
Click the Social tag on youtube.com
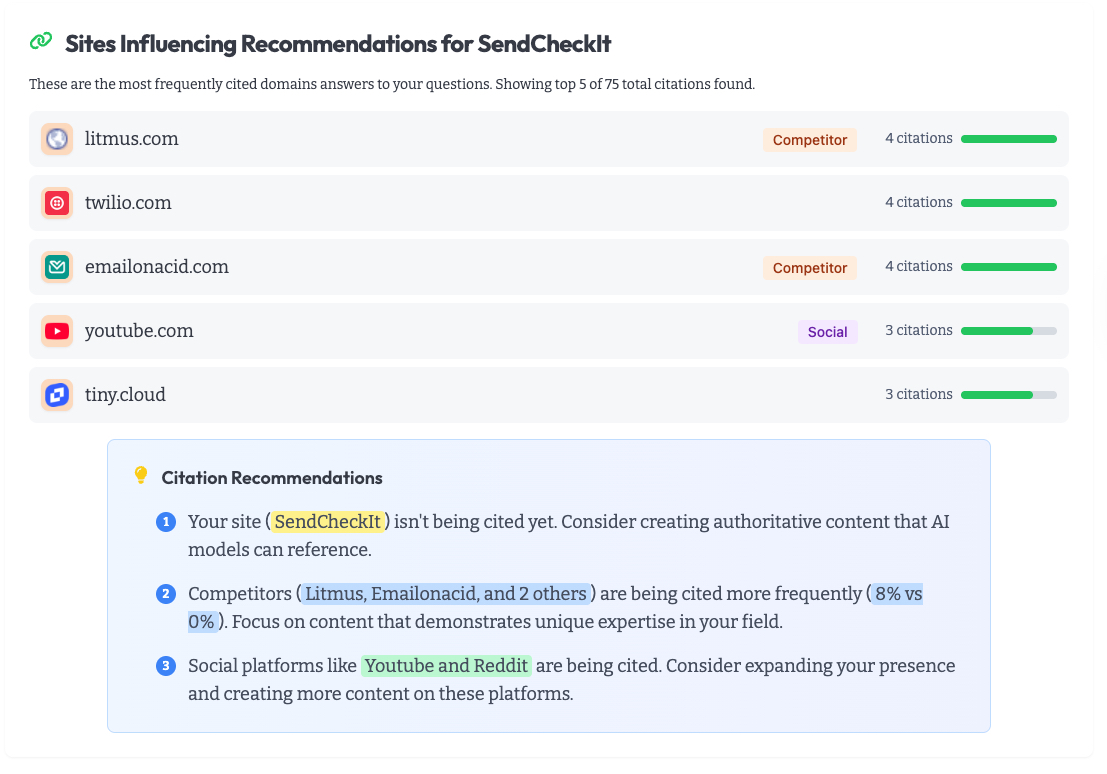point(827,332)
